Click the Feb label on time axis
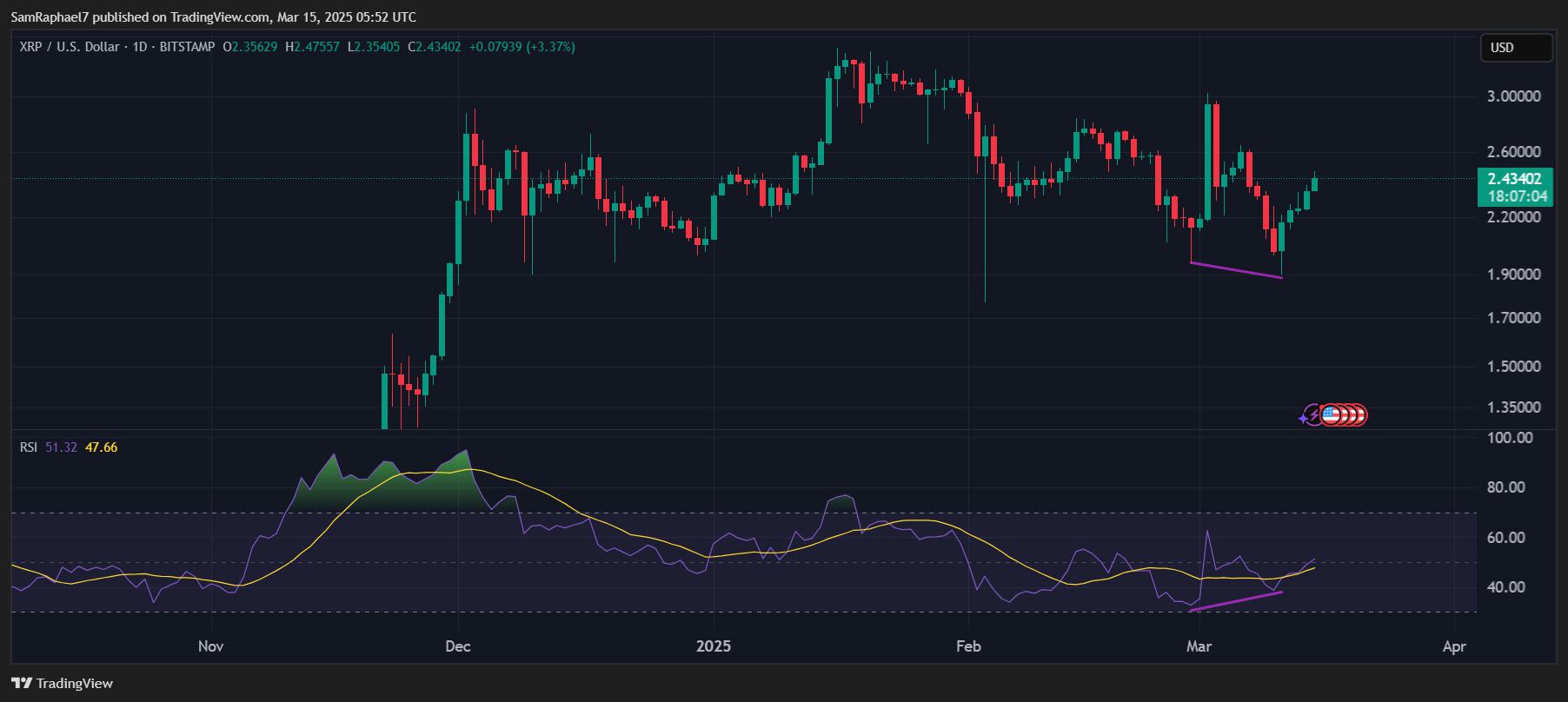Screen dimensions: 1568x702 (x=967, y=646)
